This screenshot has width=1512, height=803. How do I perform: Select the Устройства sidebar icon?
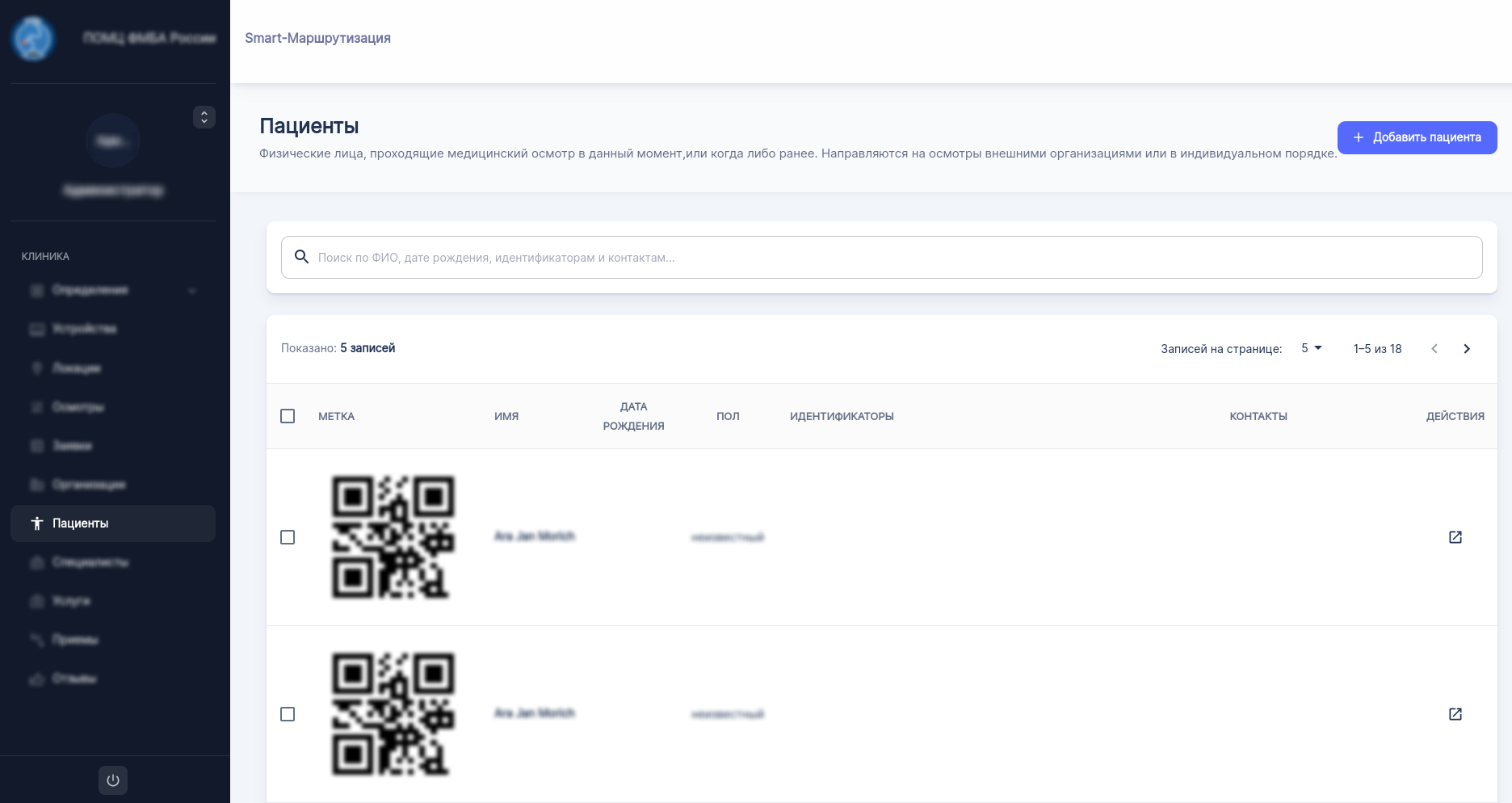[36, 329]
